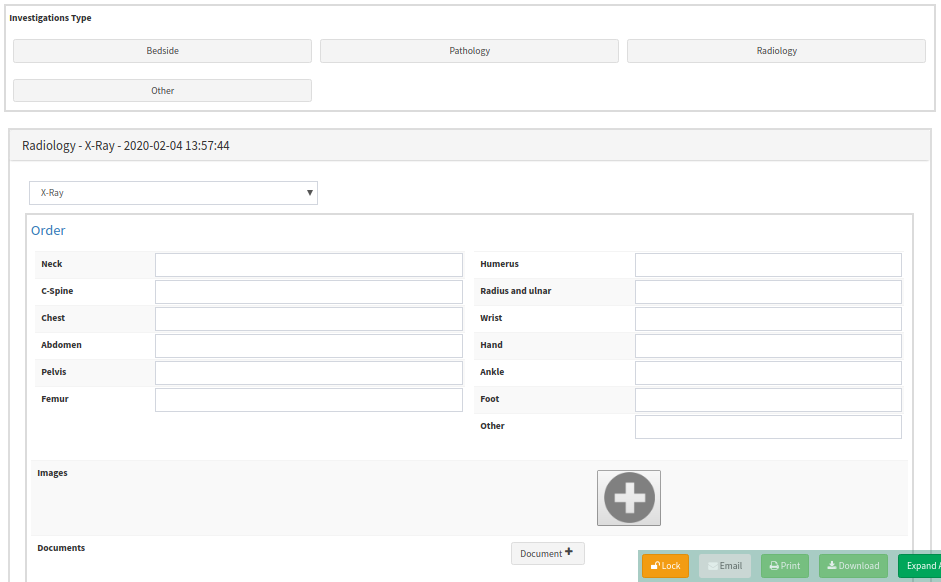Click the Lock button

click(665, 566)
